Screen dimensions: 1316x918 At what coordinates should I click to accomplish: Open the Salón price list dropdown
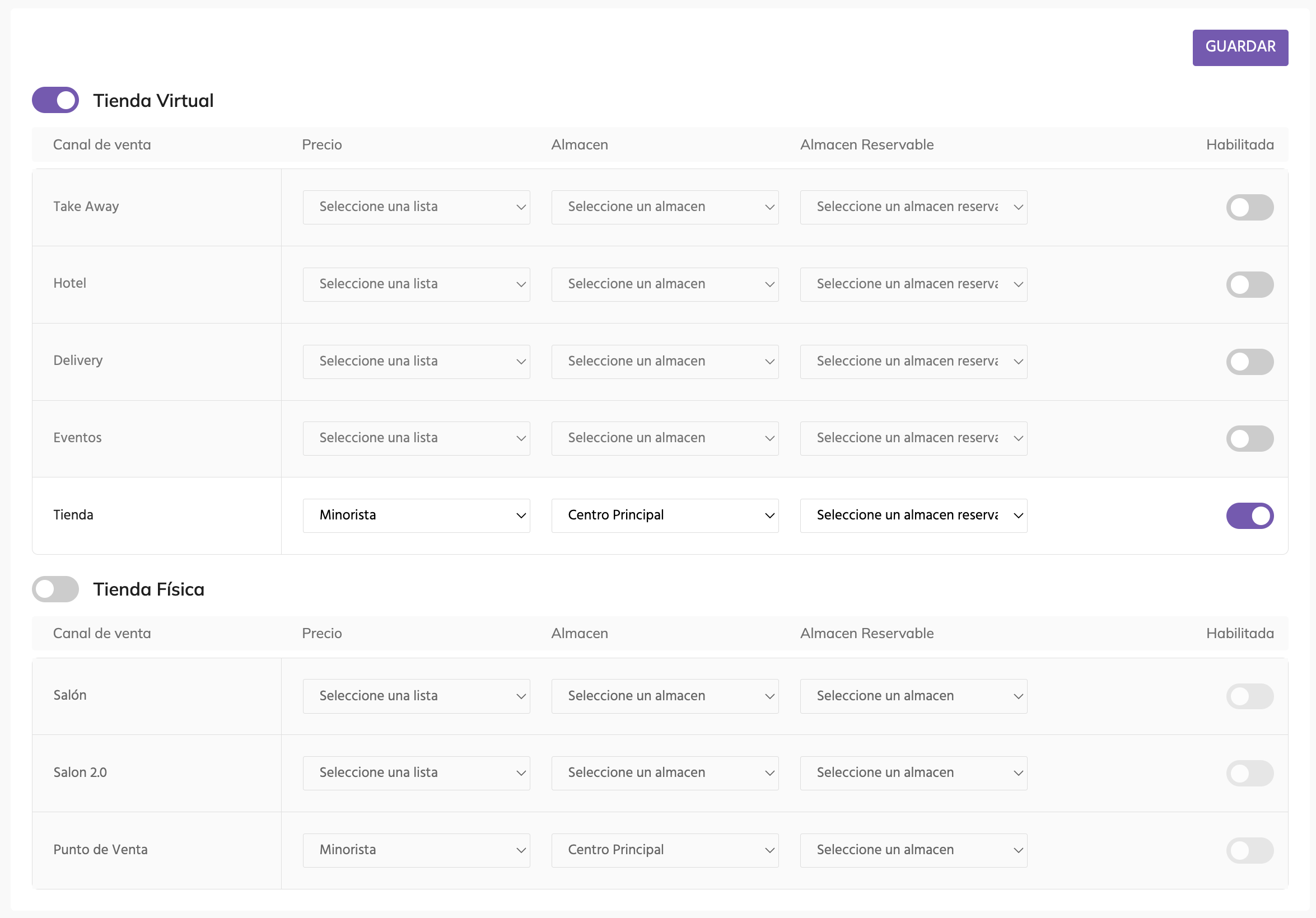click(416, 696)
